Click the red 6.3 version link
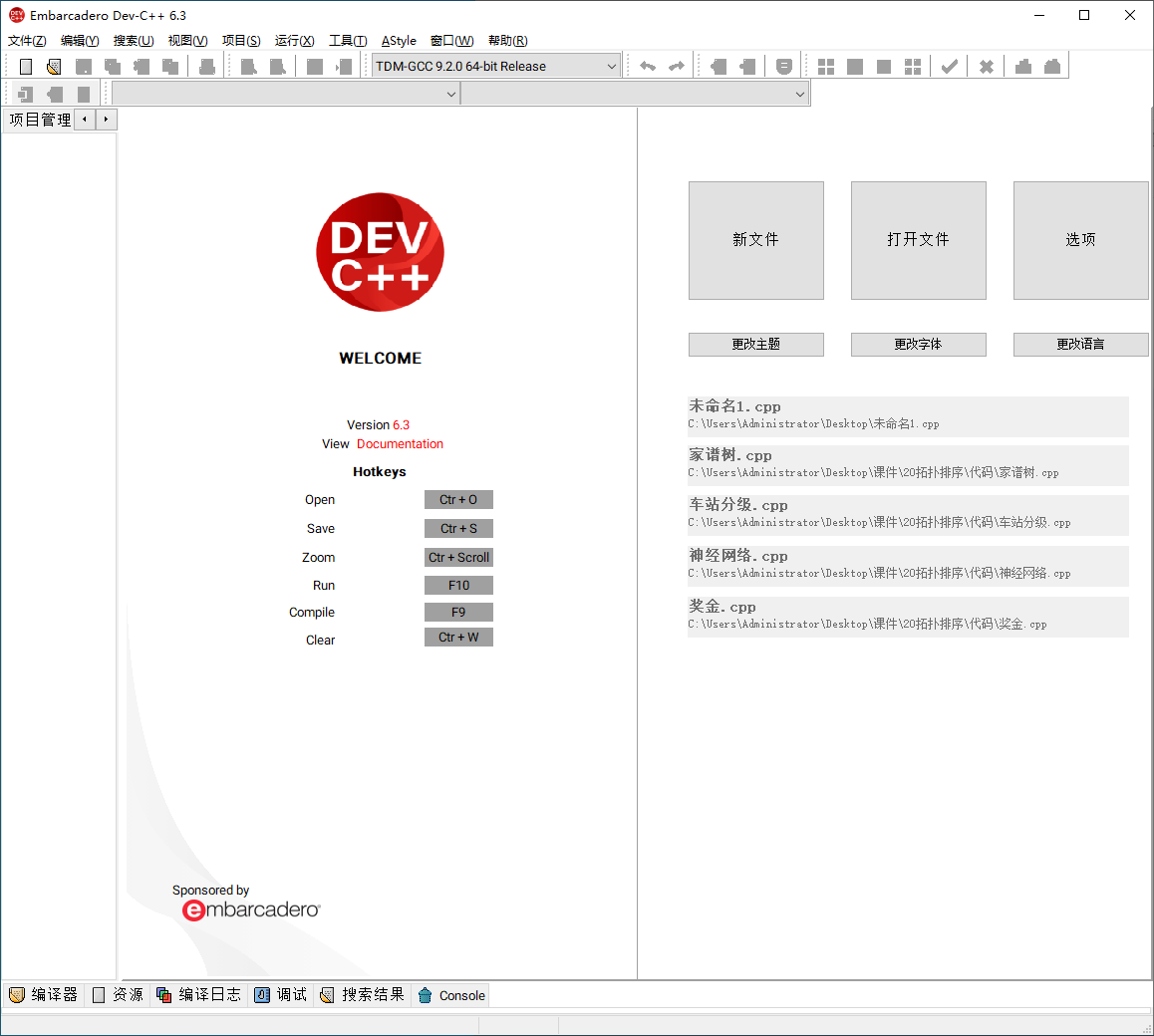Screen dimensions: 1154x1036 [401, 424]
